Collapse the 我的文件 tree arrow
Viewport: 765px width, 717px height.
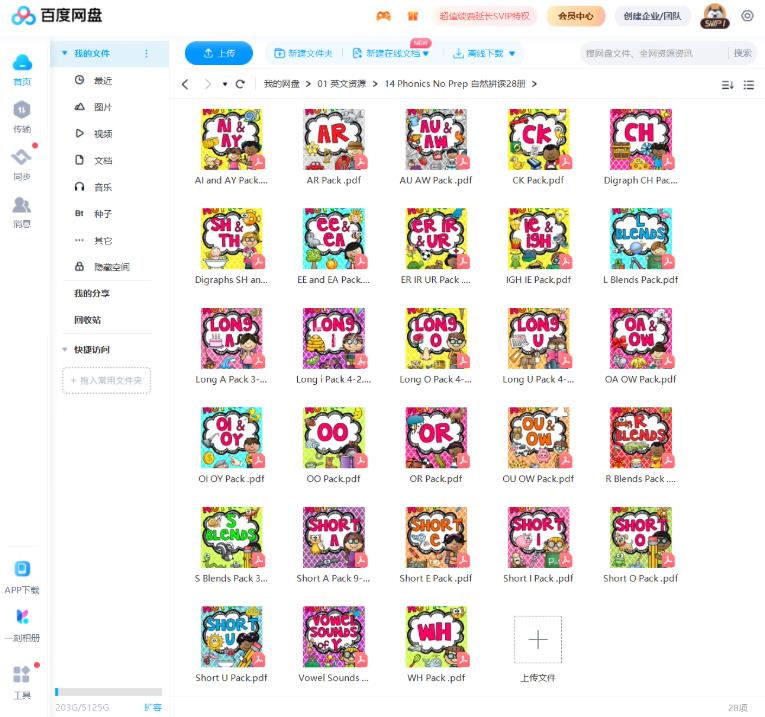tap(64, 53)
